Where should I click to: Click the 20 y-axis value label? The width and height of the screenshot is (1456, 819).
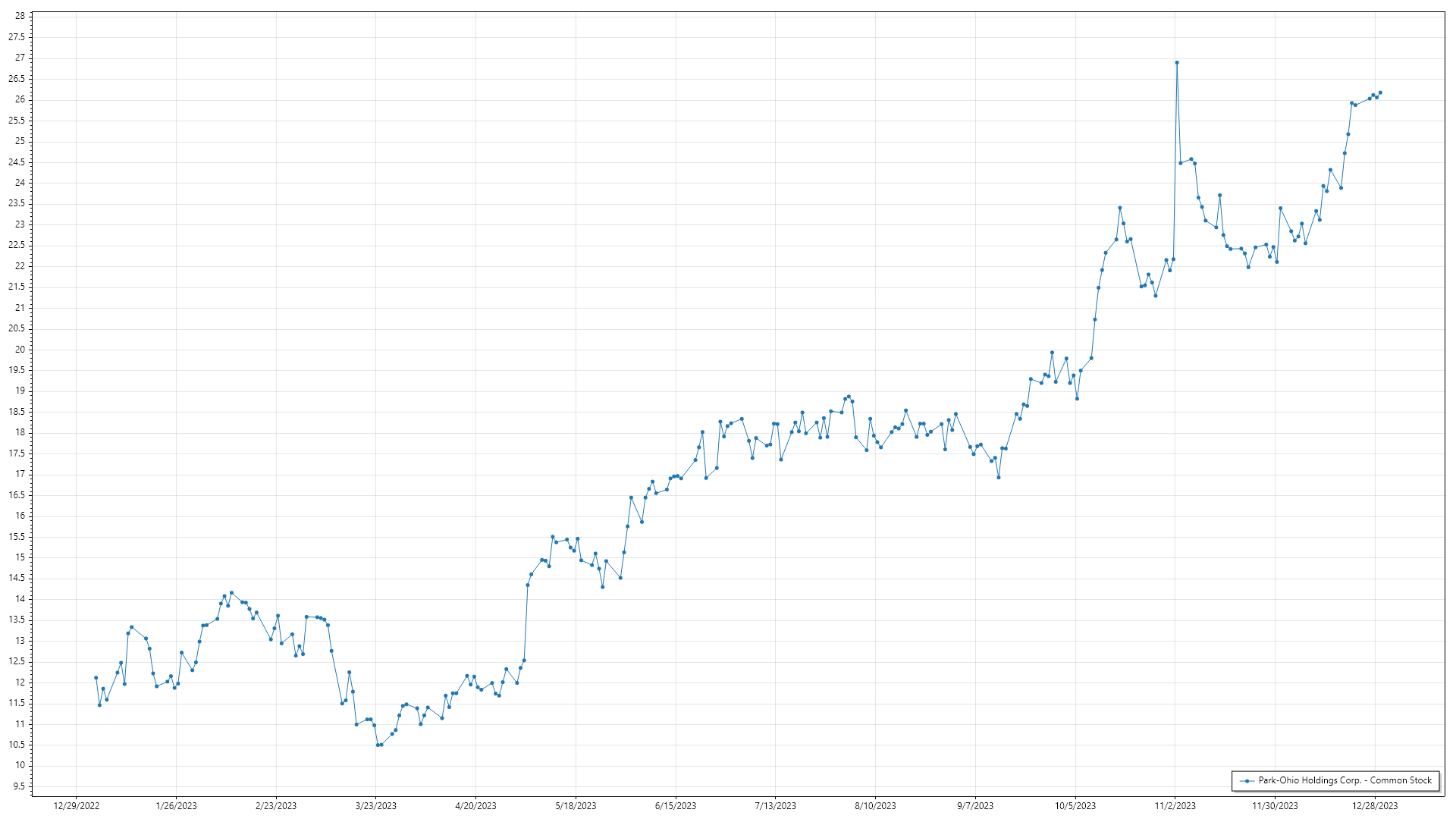tap(20, 350)
